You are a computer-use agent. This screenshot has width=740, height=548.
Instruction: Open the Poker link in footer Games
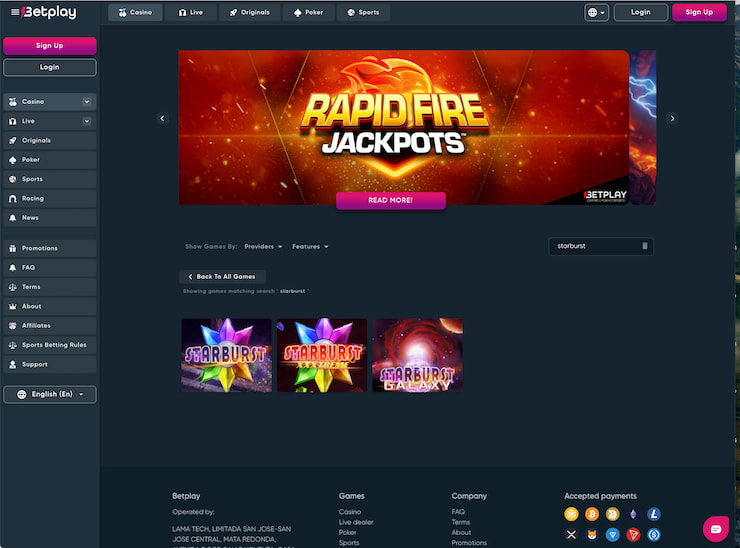(347, 532)
